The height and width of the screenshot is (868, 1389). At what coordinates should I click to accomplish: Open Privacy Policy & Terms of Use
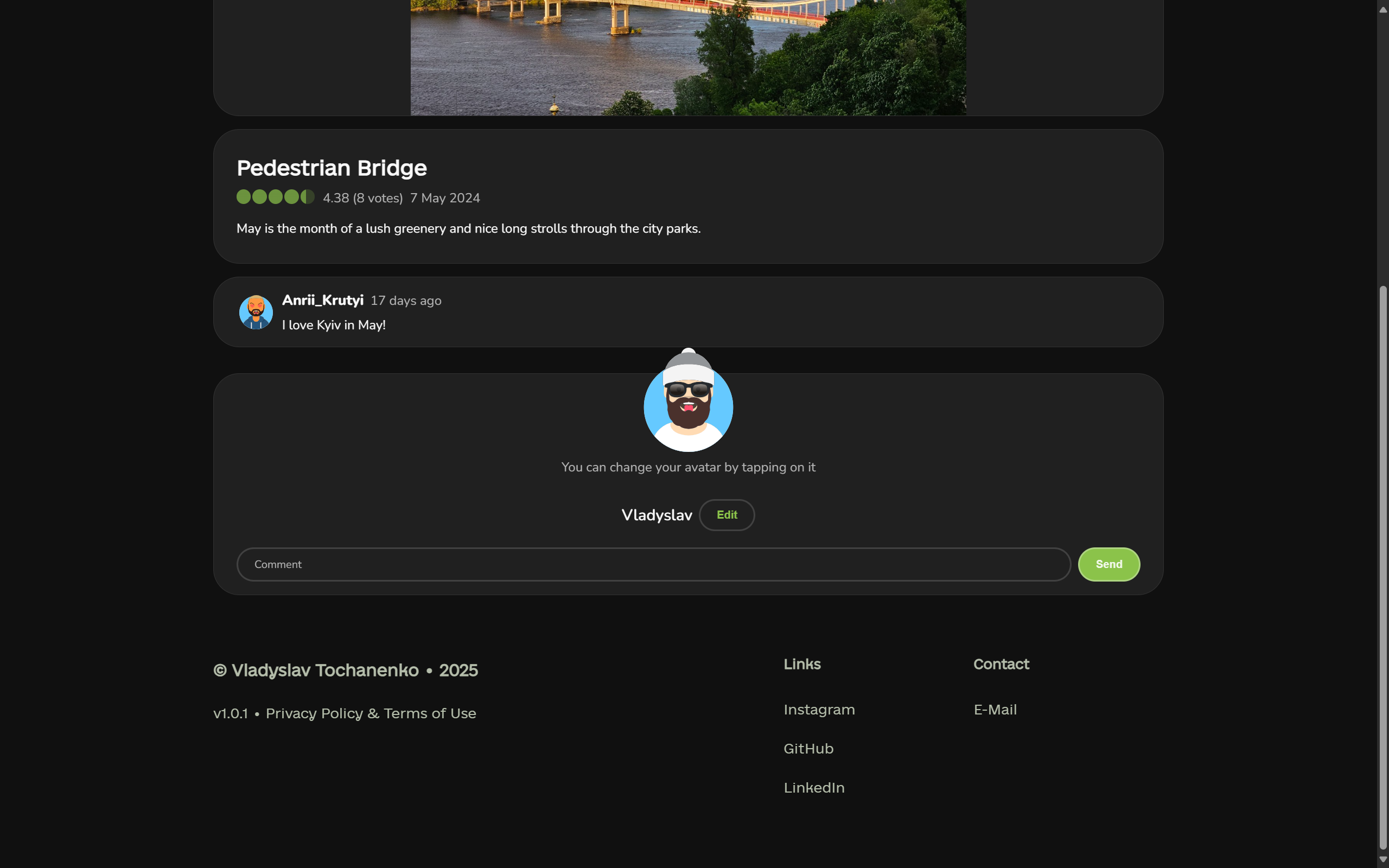click(x=371, y=713)
